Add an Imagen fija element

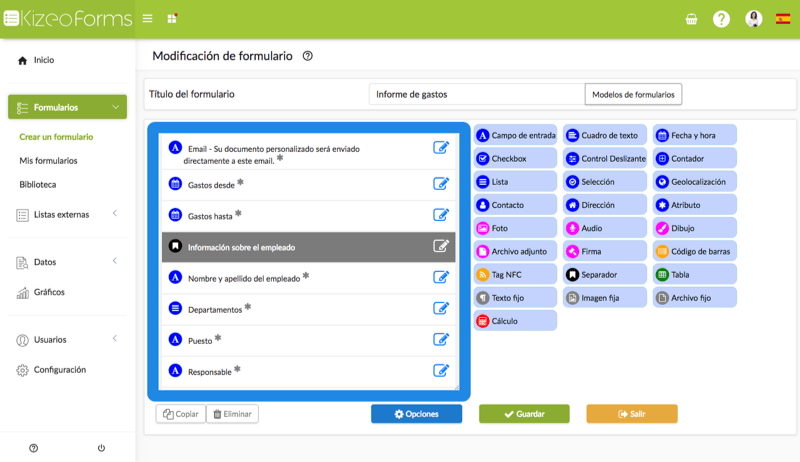tap(605, 298)
